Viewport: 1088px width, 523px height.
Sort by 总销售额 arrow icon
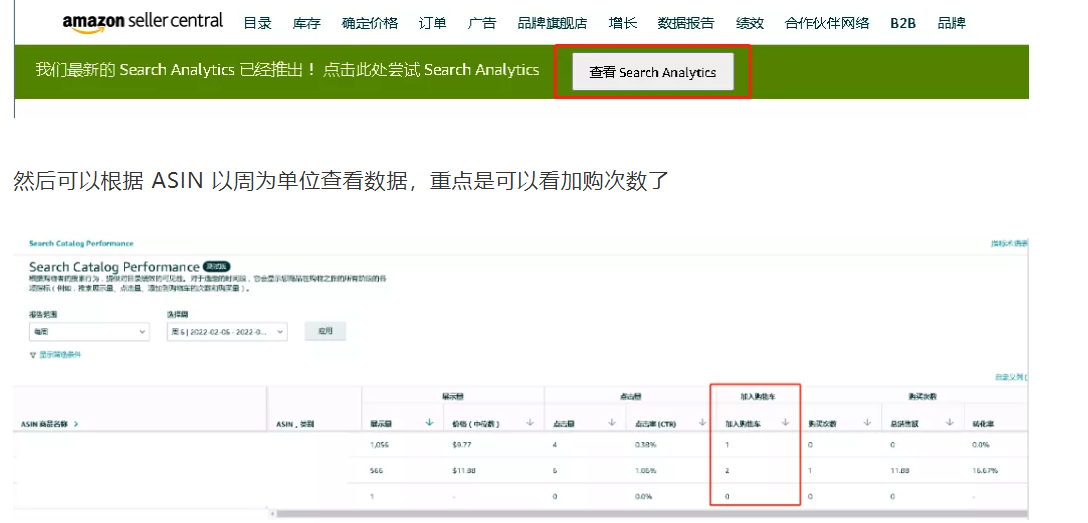tap(950, 422)
